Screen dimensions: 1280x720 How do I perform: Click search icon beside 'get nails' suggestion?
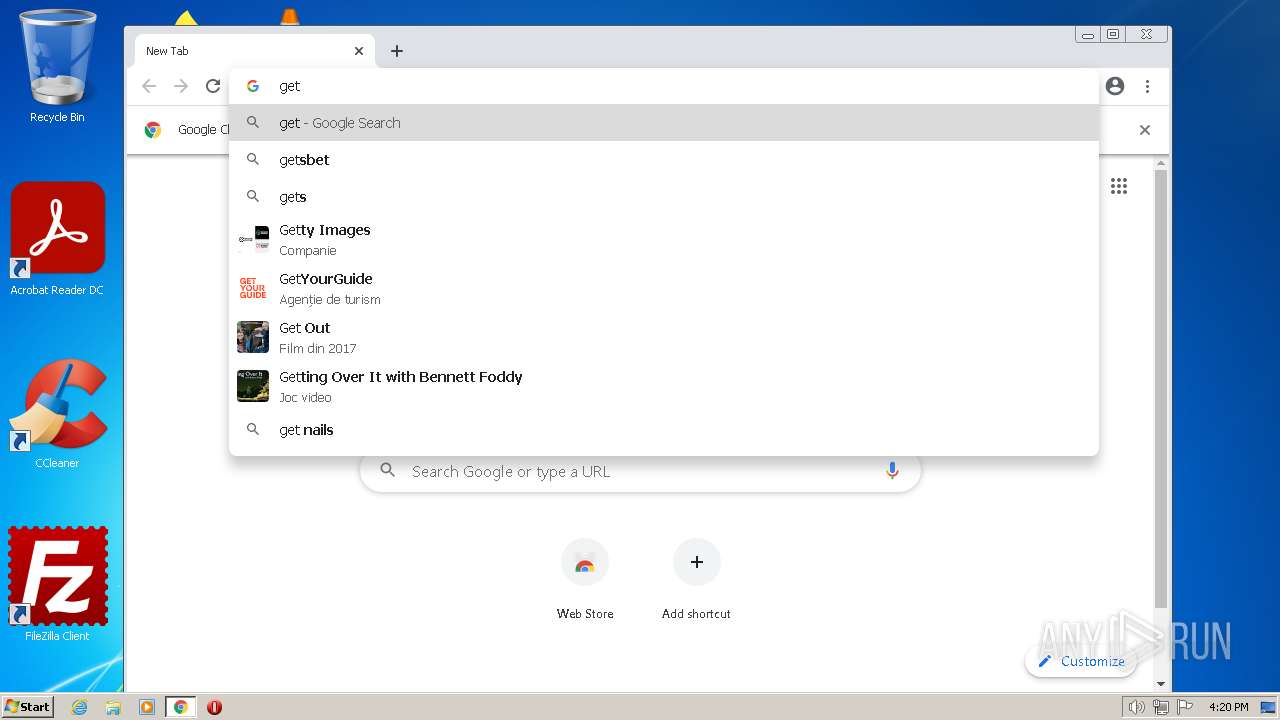point(253,430)
